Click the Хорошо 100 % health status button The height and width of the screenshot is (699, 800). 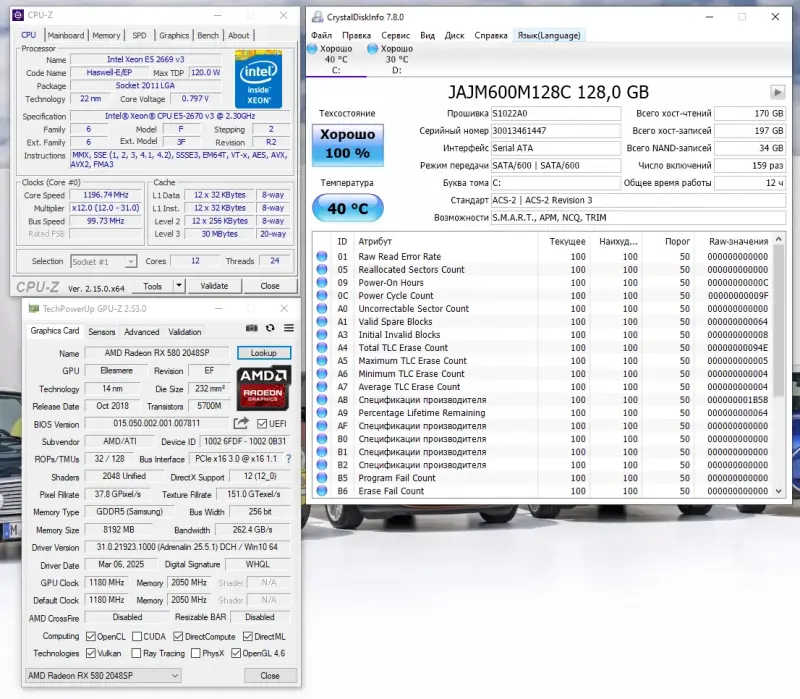point(347,145)
